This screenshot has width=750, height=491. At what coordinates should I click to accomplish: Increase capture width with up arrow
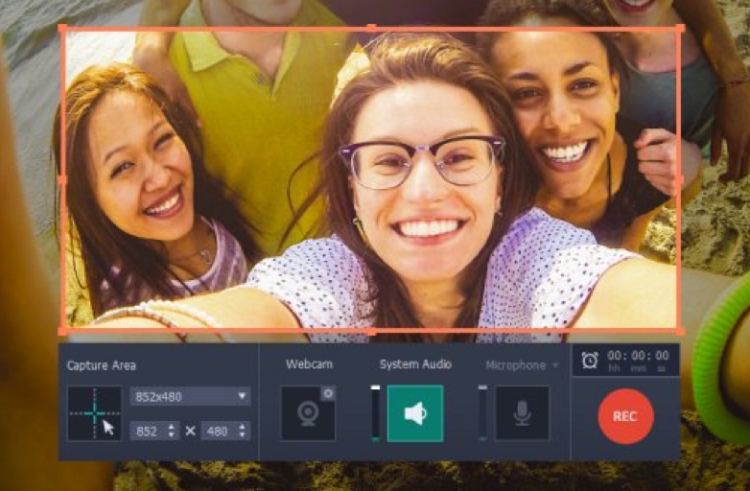(171, 426)
